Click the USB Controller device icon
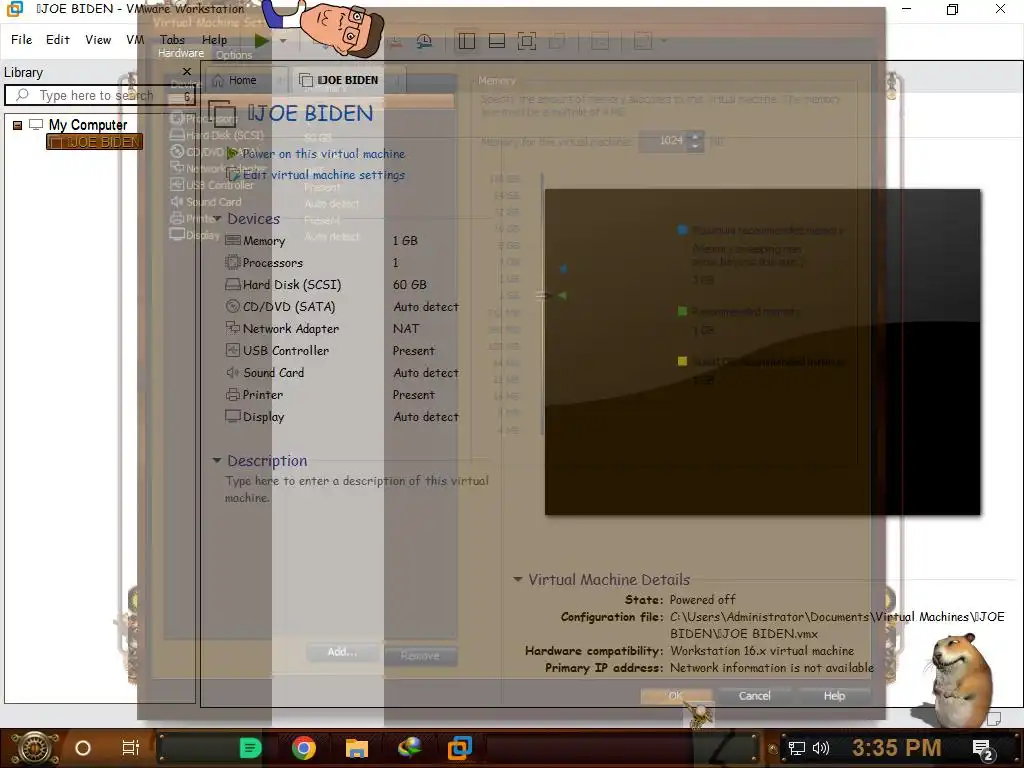1024x768 pixels. 232,350
